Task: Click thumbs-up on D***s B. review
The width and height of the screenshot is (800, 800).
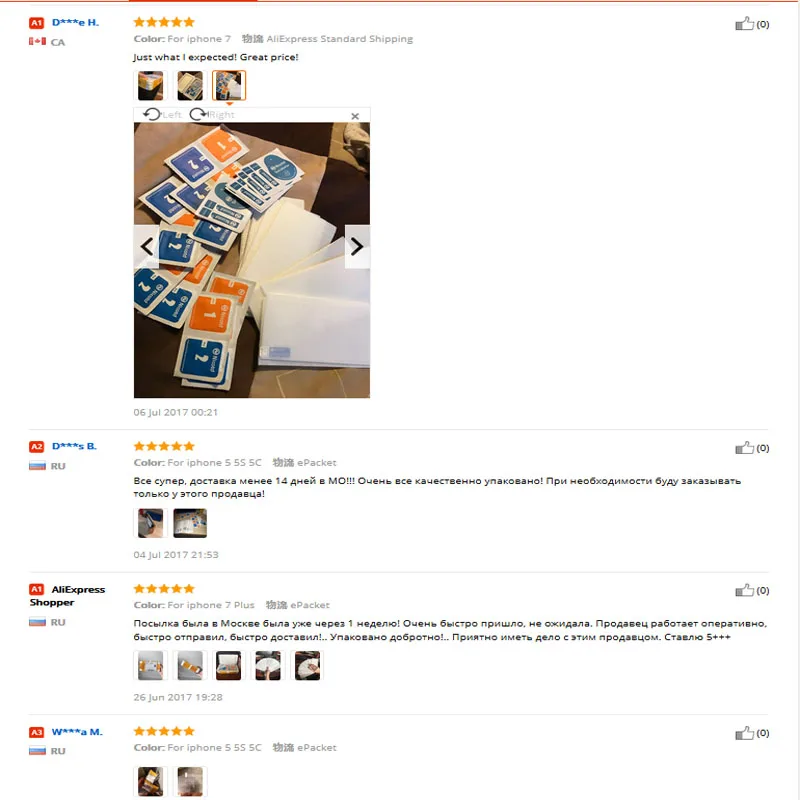Action: tap(744, 448)
